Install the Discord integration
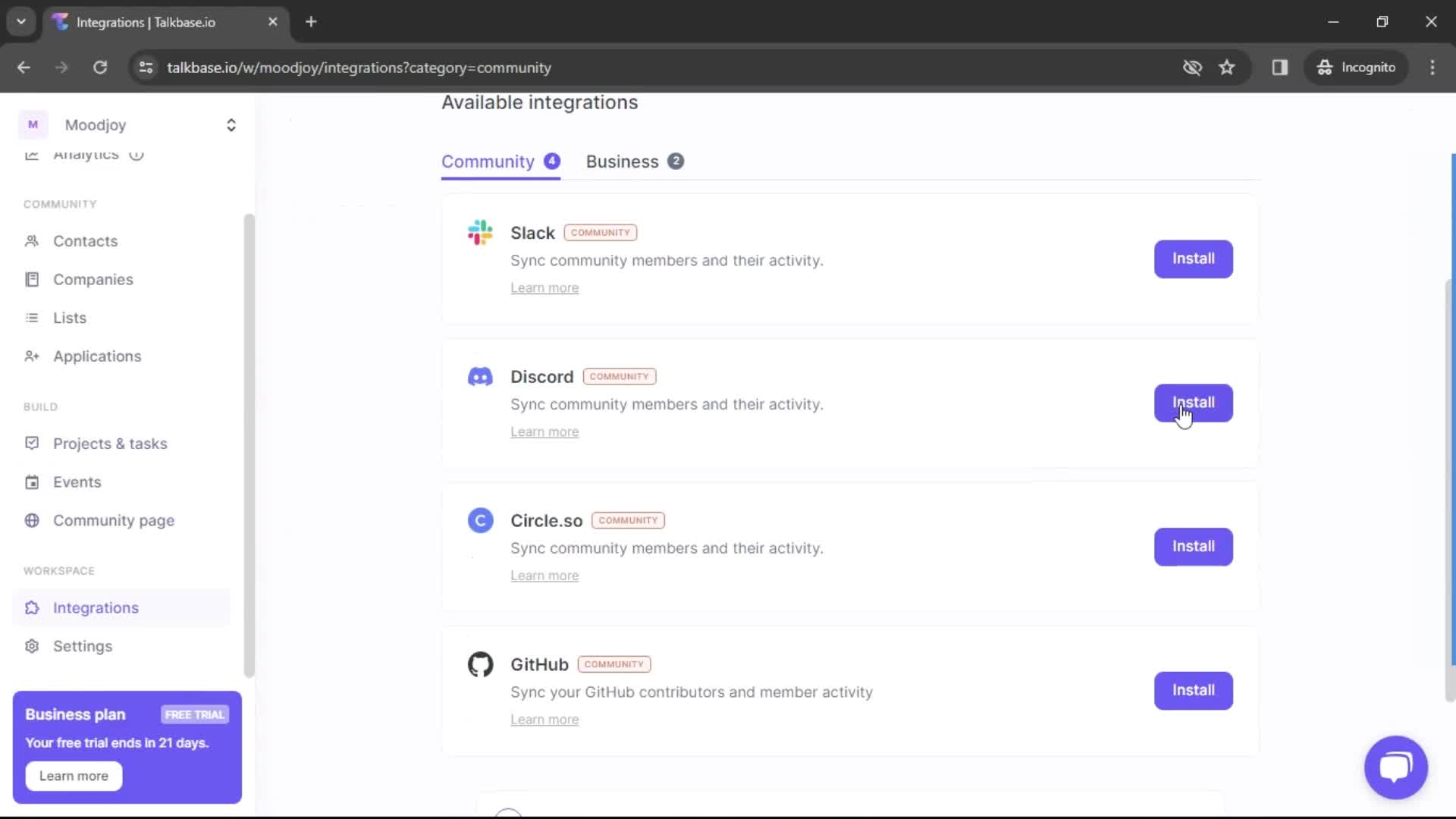This screenshot has height=819, width=1456. (x=1193, y=403)
